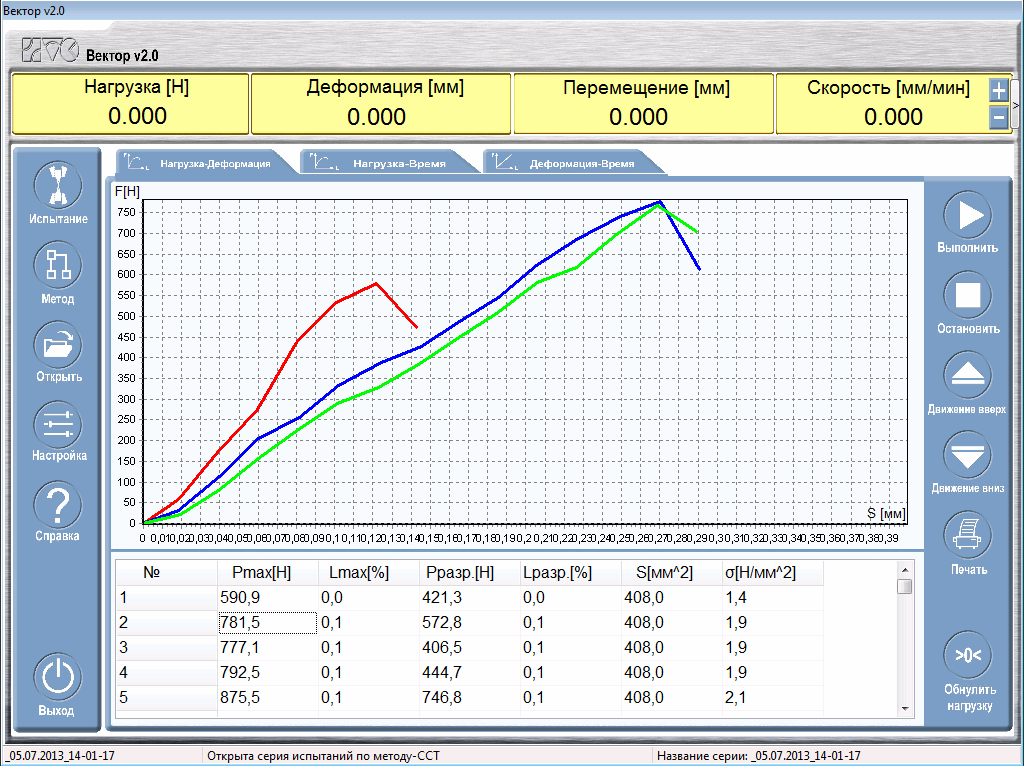Select the Pmax cell with value 777,1
This screenshot has height=766, width=1024.
pos(268,647)
